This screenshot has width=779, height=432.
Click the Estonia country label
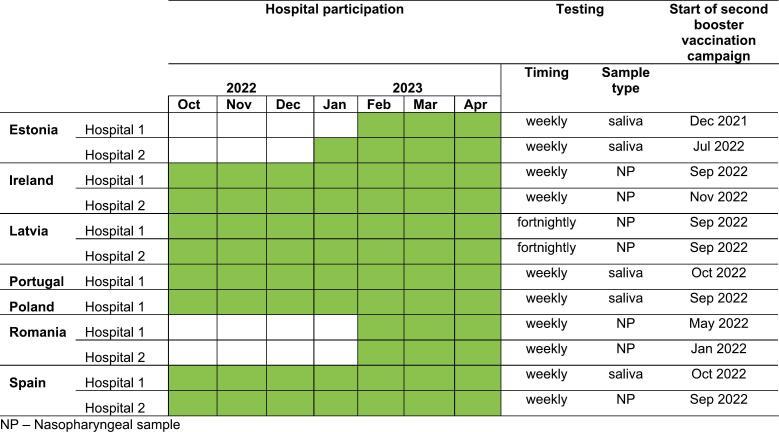coord(33,129)
